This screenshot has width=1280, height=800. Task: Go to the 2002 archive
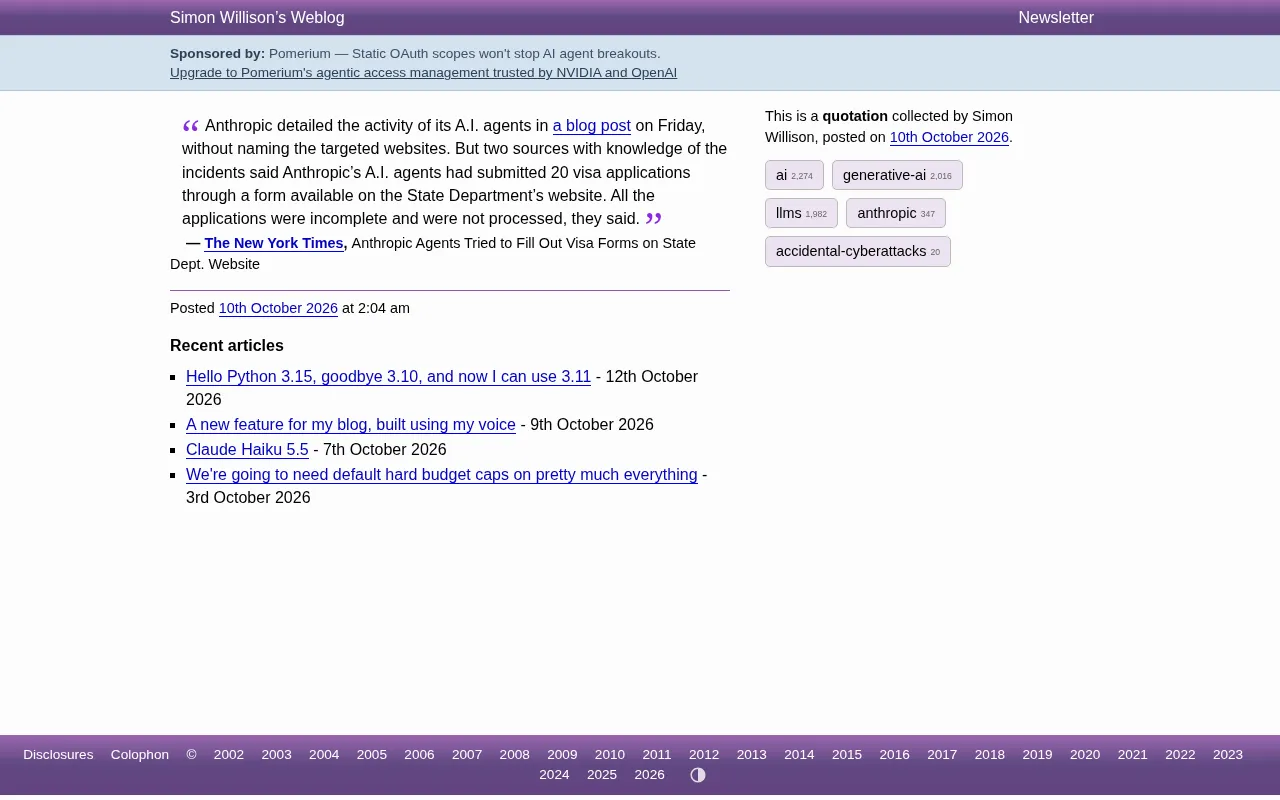coord(229,755)
